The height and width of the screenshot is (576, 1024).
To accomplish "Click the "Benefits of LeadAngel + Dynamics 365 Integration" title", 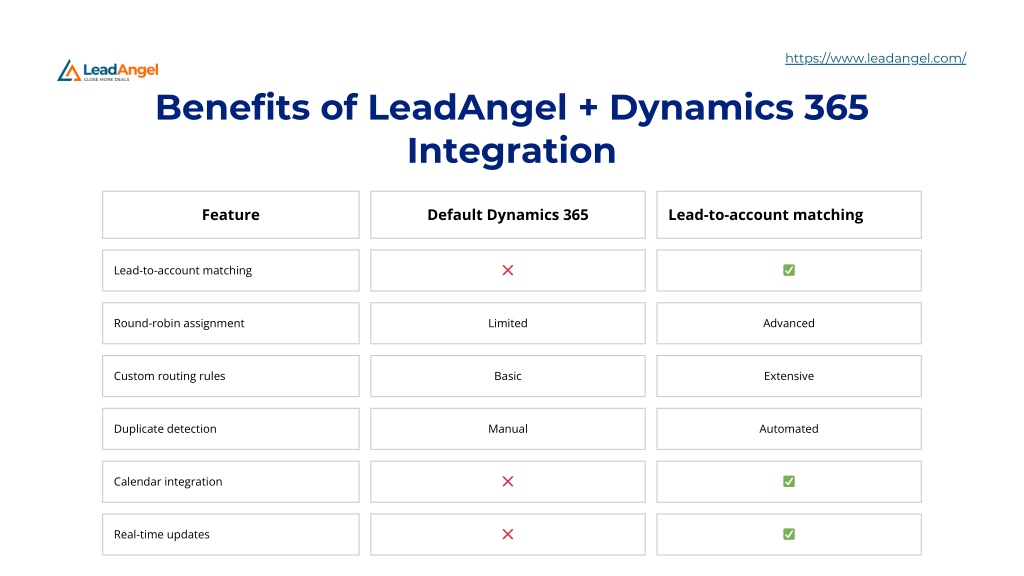I will (x=512, y=129).
